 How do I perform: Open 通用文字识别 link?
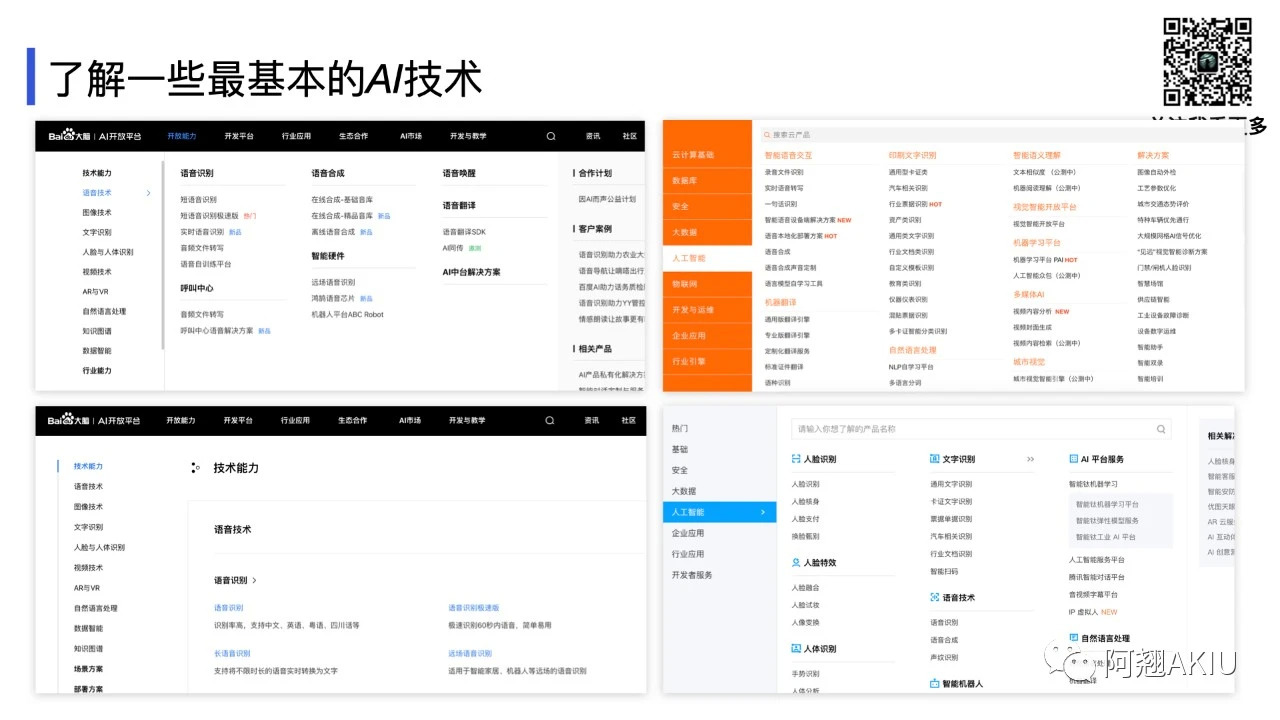950,484
